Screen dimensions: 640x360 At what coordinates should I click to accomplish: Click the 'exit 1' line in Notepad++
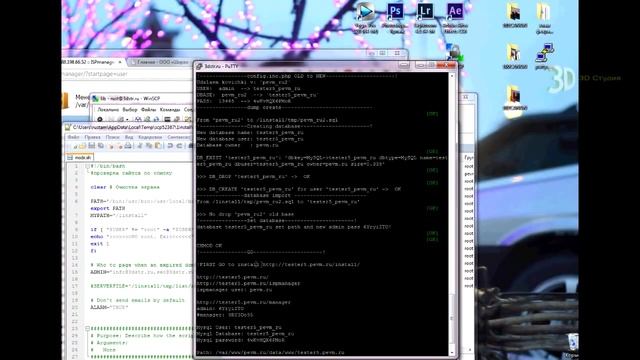pos(100,244)
